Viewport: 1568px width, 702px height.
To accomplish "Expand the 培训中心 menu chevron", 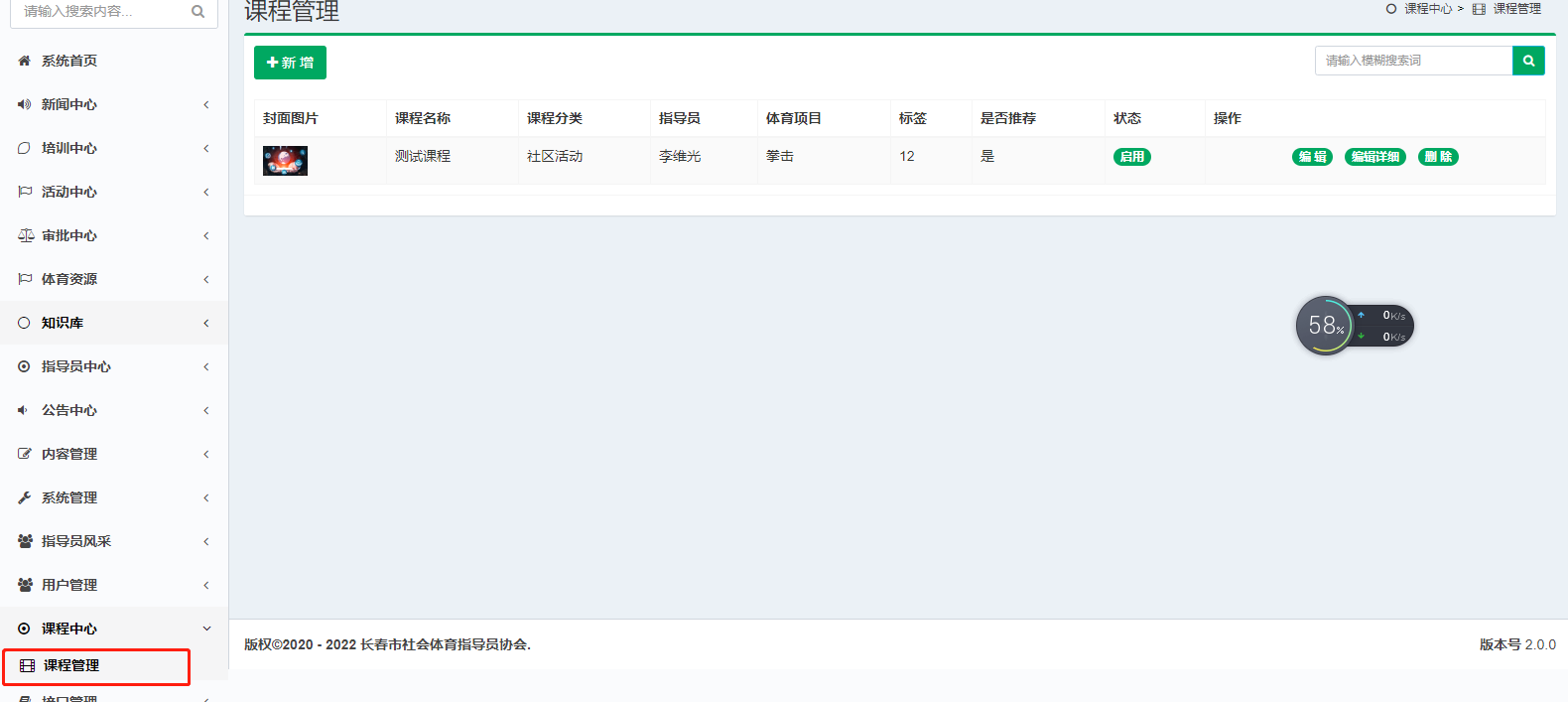I will pyautogui.click(x=206, y=148).
